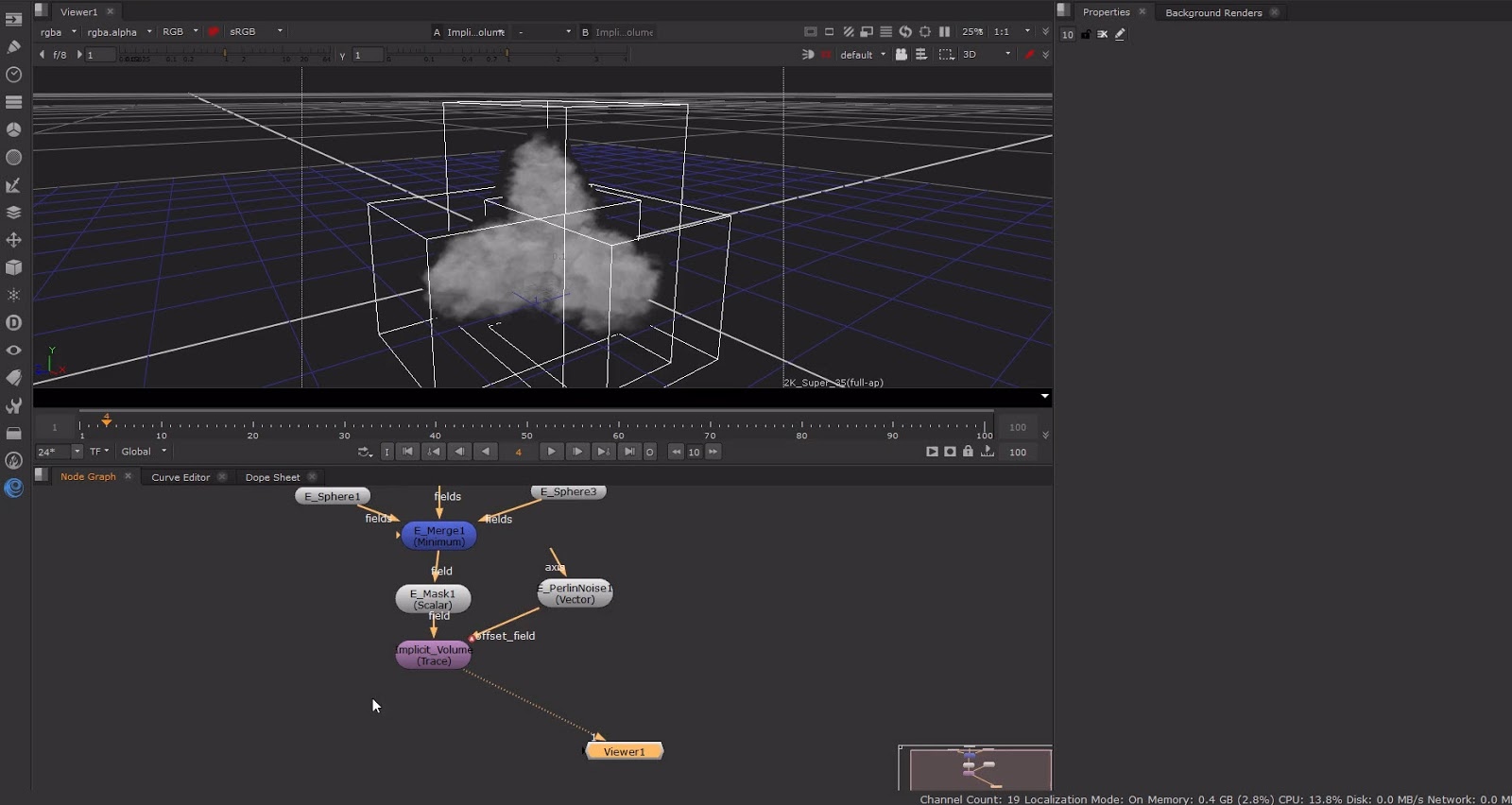Toggle proxy mode in viewer
The width and height of the screenshot is (1512, 805).
coord(867,31)
